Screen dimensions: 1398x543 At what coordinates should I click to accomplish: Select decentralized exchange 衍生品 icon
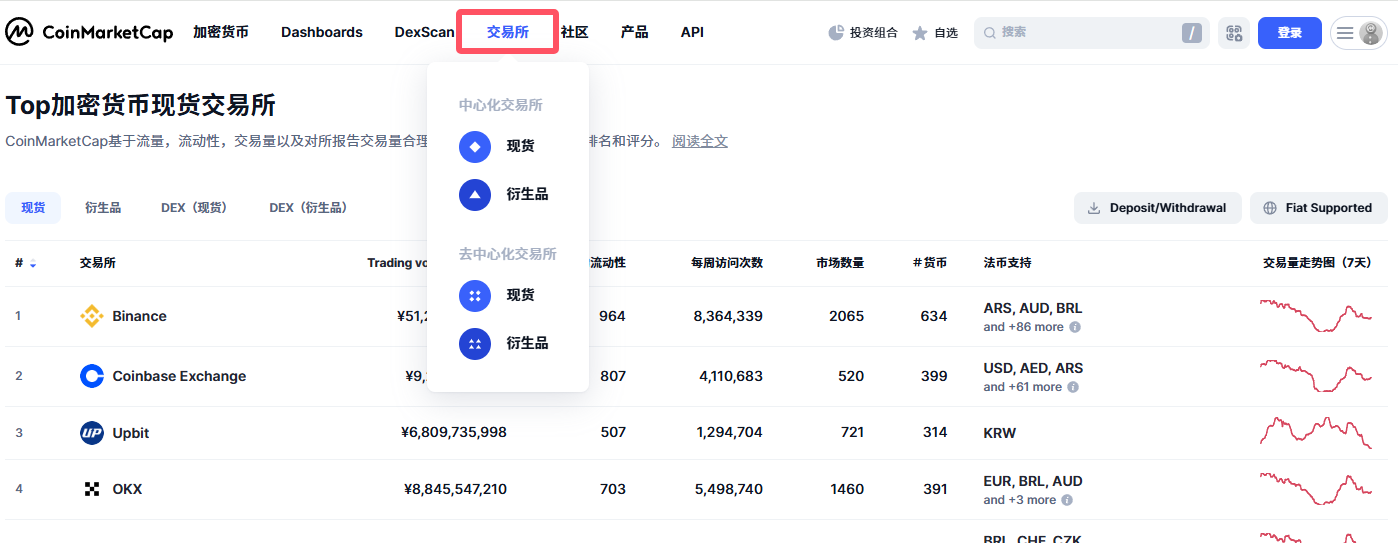coord(475,343)
